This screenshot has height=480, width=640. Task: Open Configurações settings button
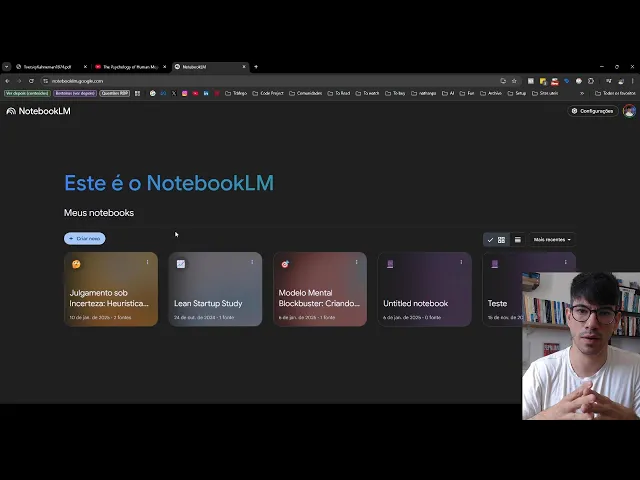click(592, 111)
